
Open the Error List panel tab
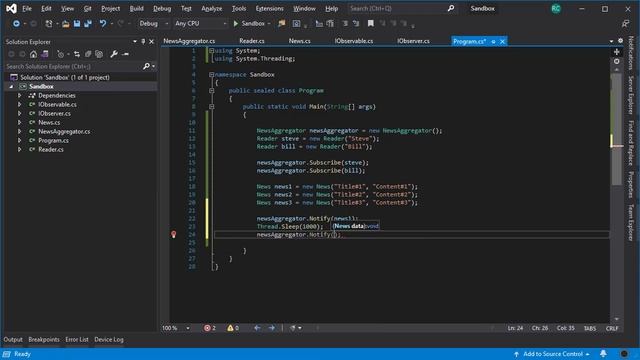click(x=77, y=339)
